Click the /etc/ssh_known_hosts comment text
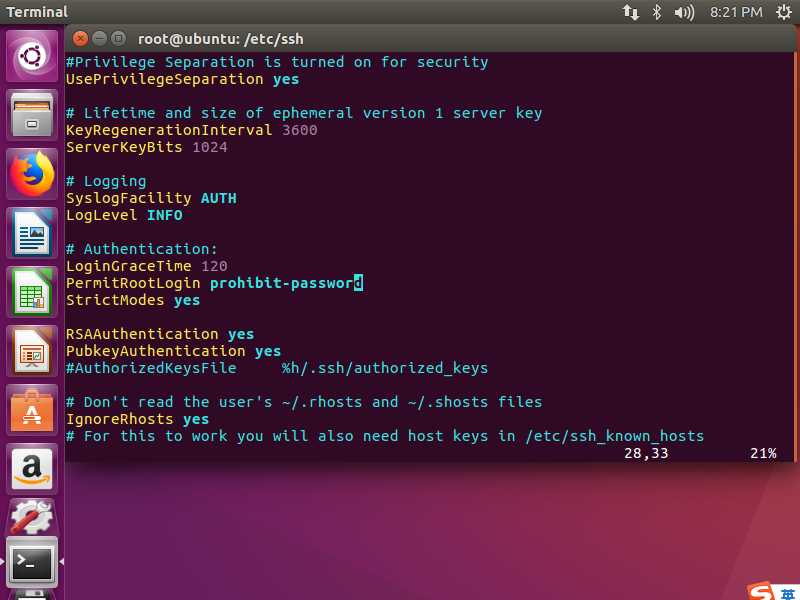This screenshot has width=800, height=600. 614,436
